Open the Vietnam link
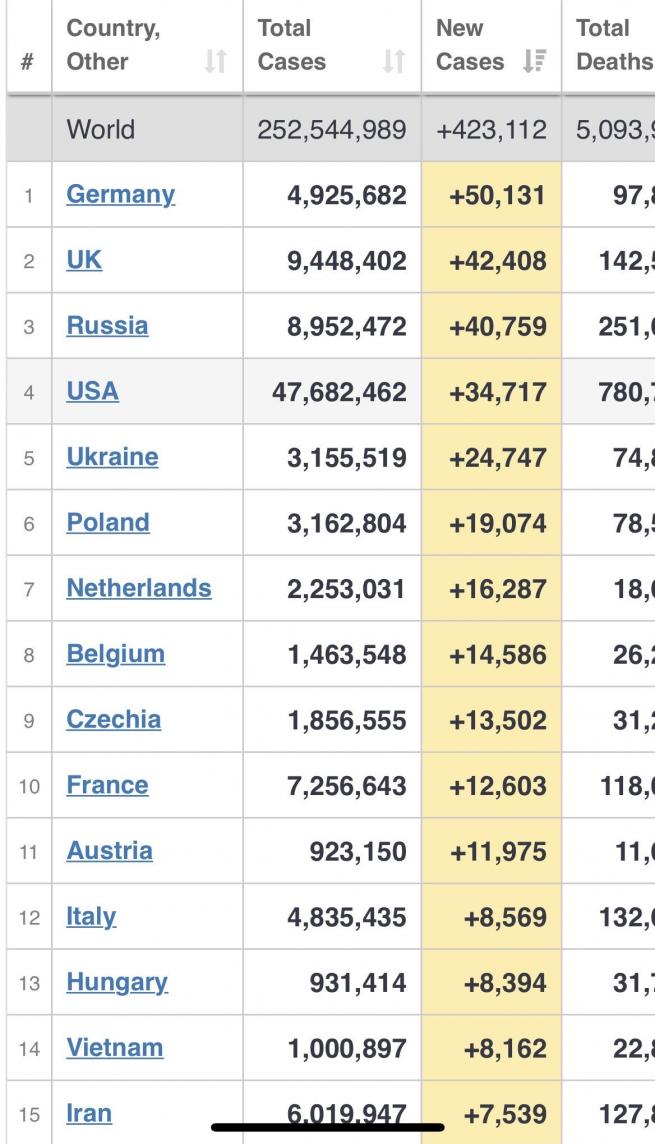 115,1048
